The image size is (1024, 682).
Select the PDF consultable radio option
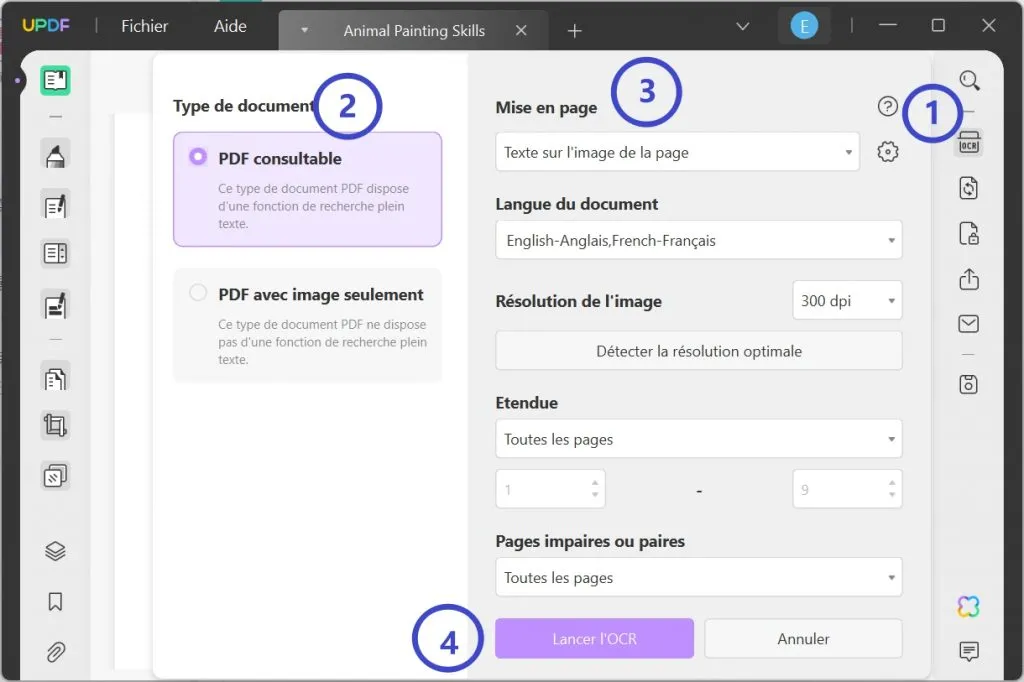coord(198,157)
